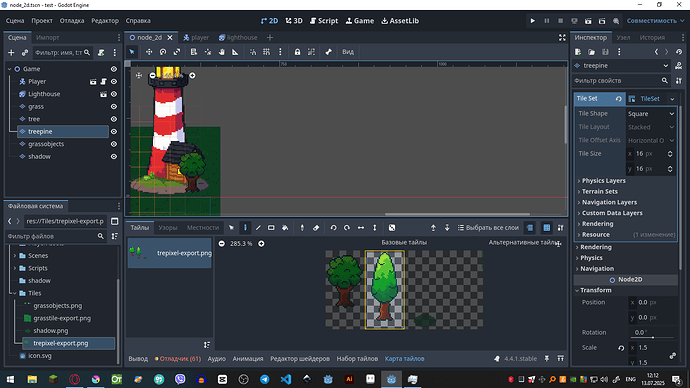The image size is (690, 388).
Task: Toggle visibility of the grass node
Action: point(114,106)
